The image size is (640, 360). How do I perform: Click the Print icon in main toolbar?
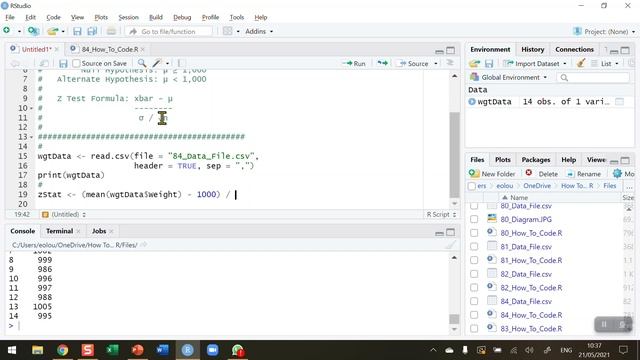click(x=111, y=31)
